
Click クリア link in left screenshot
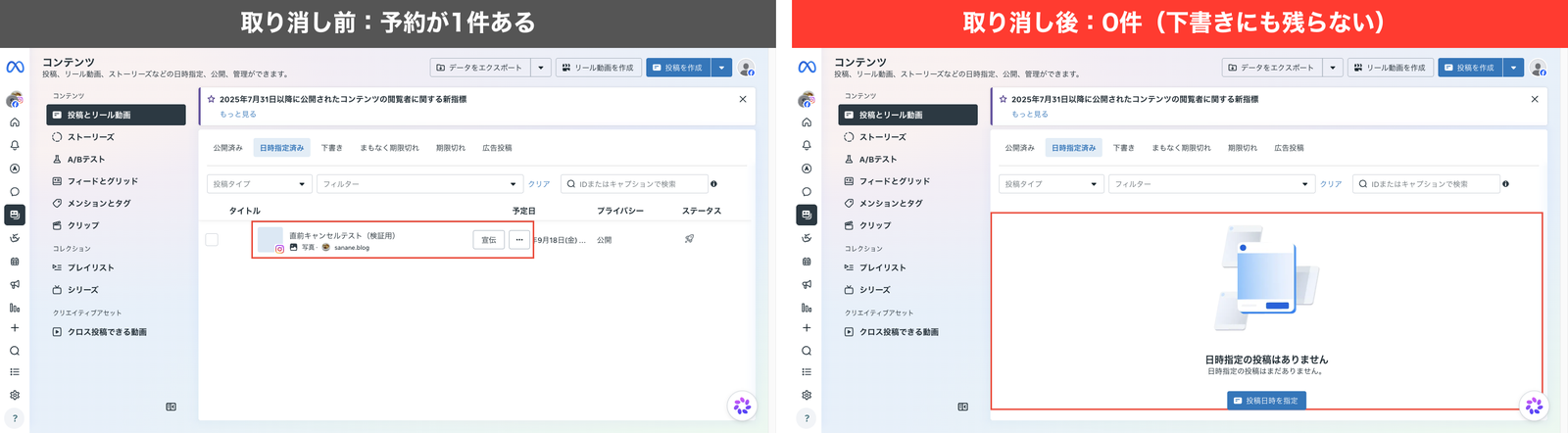(539, 184)
